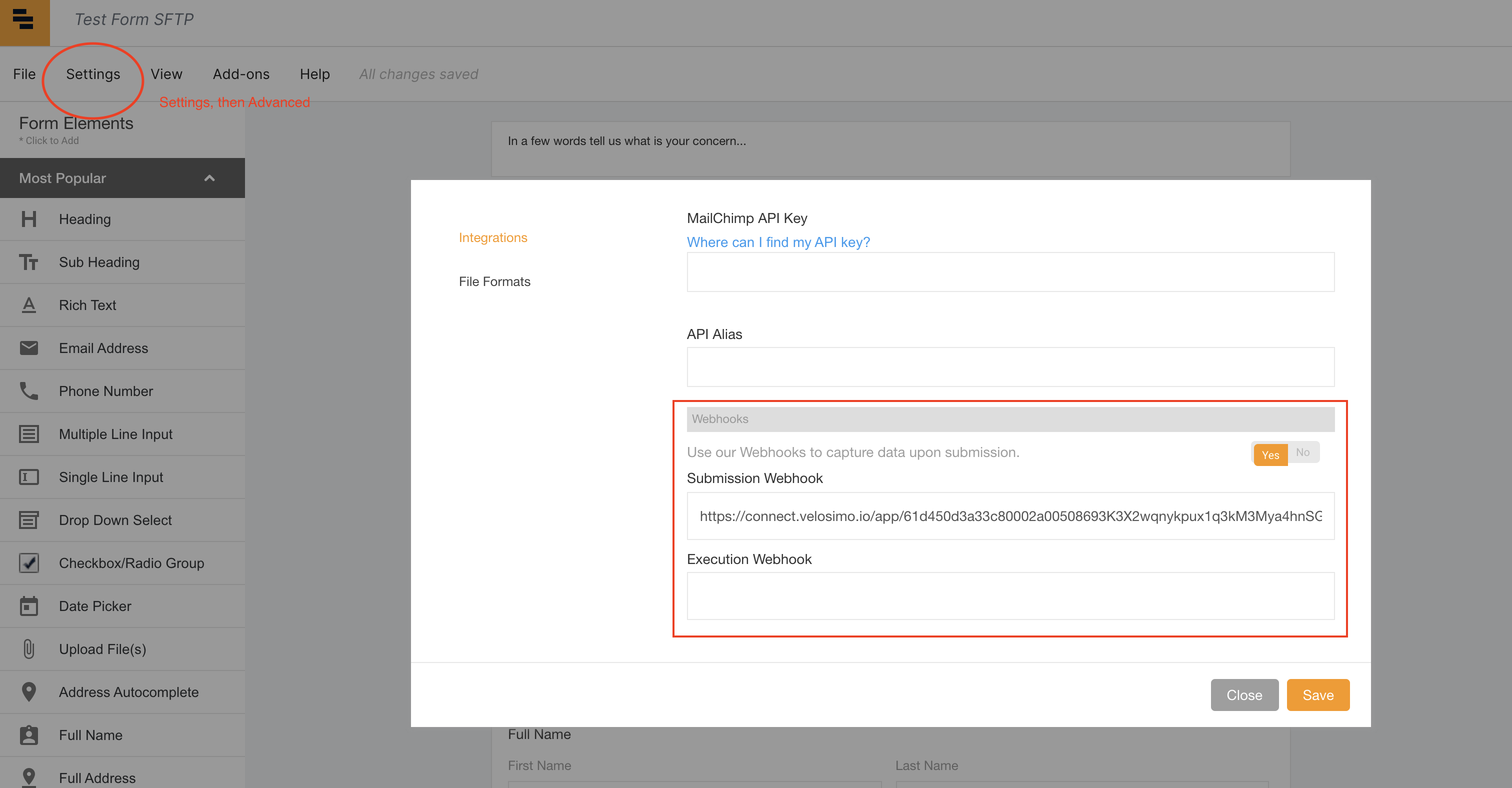Image resolution: width=1512 pixels, height=788 pixels.
Task: Switch Webhooks toggle to No
Action: pyautogui.click(x=1302, y=452)
